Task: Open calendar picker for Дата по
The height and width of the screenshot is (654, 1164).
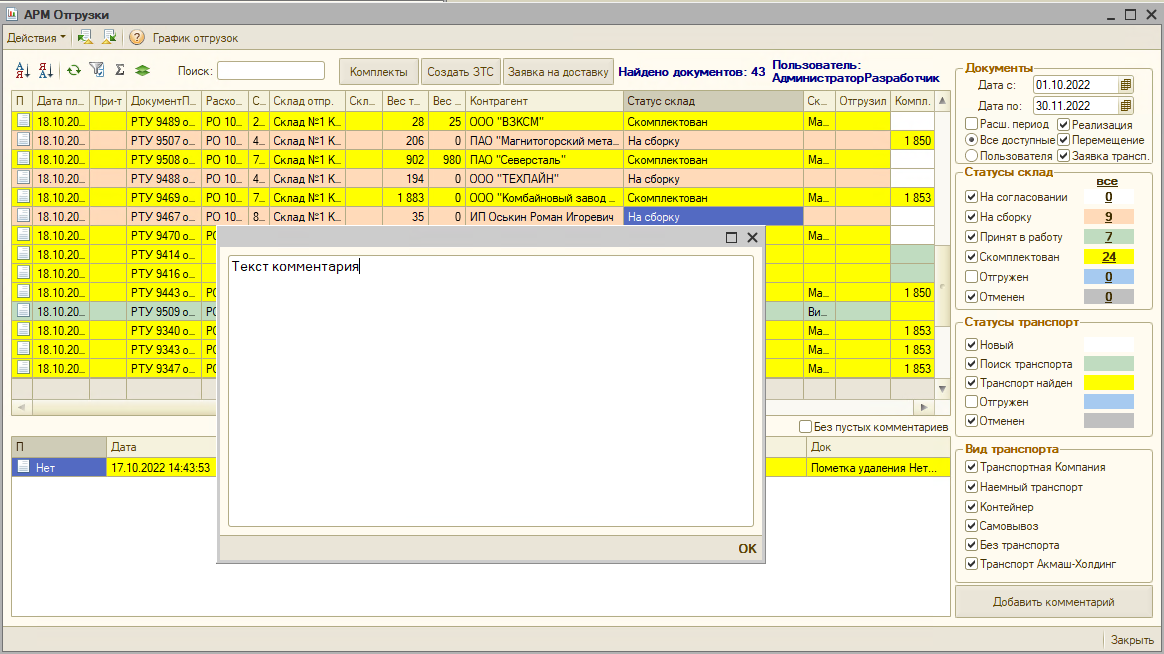Action: click(1126, 105)
